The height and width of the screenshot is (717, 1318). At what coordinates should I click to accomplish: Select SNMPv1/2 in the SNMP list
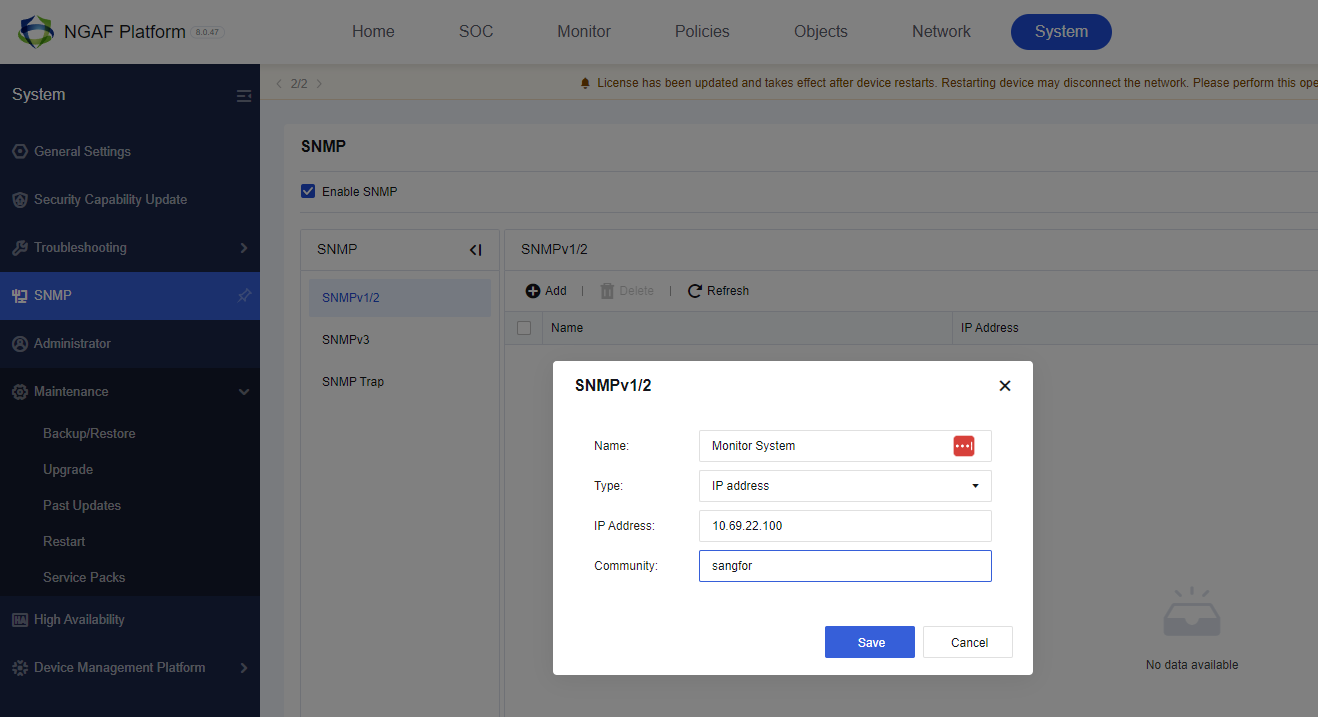tap(400, 298)
